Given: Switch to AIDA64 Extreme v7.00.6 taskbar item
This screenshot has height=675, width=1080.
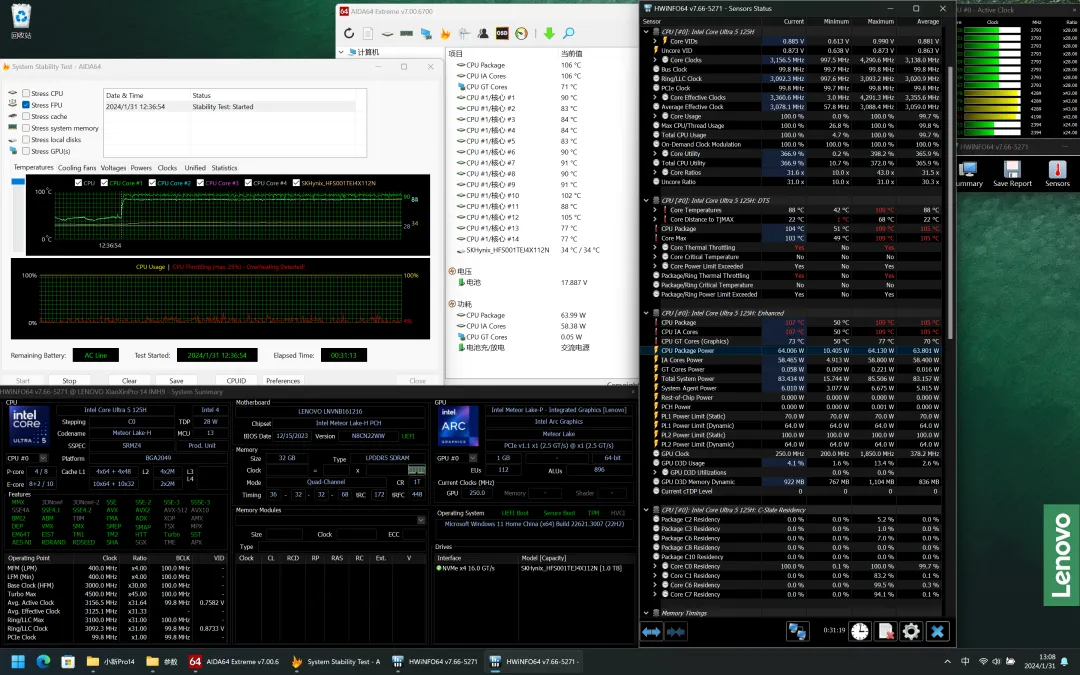Looking at the screenshot, I should click(234, 661).
